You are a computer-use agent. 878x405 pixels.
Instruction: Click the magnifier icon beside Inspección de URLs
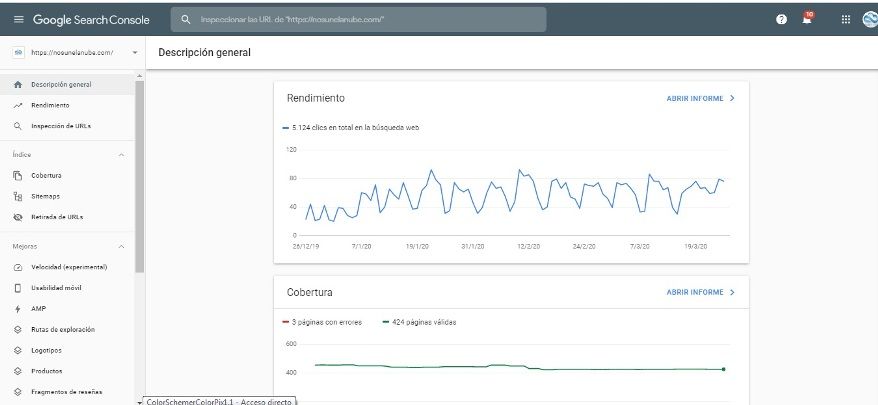18,126
